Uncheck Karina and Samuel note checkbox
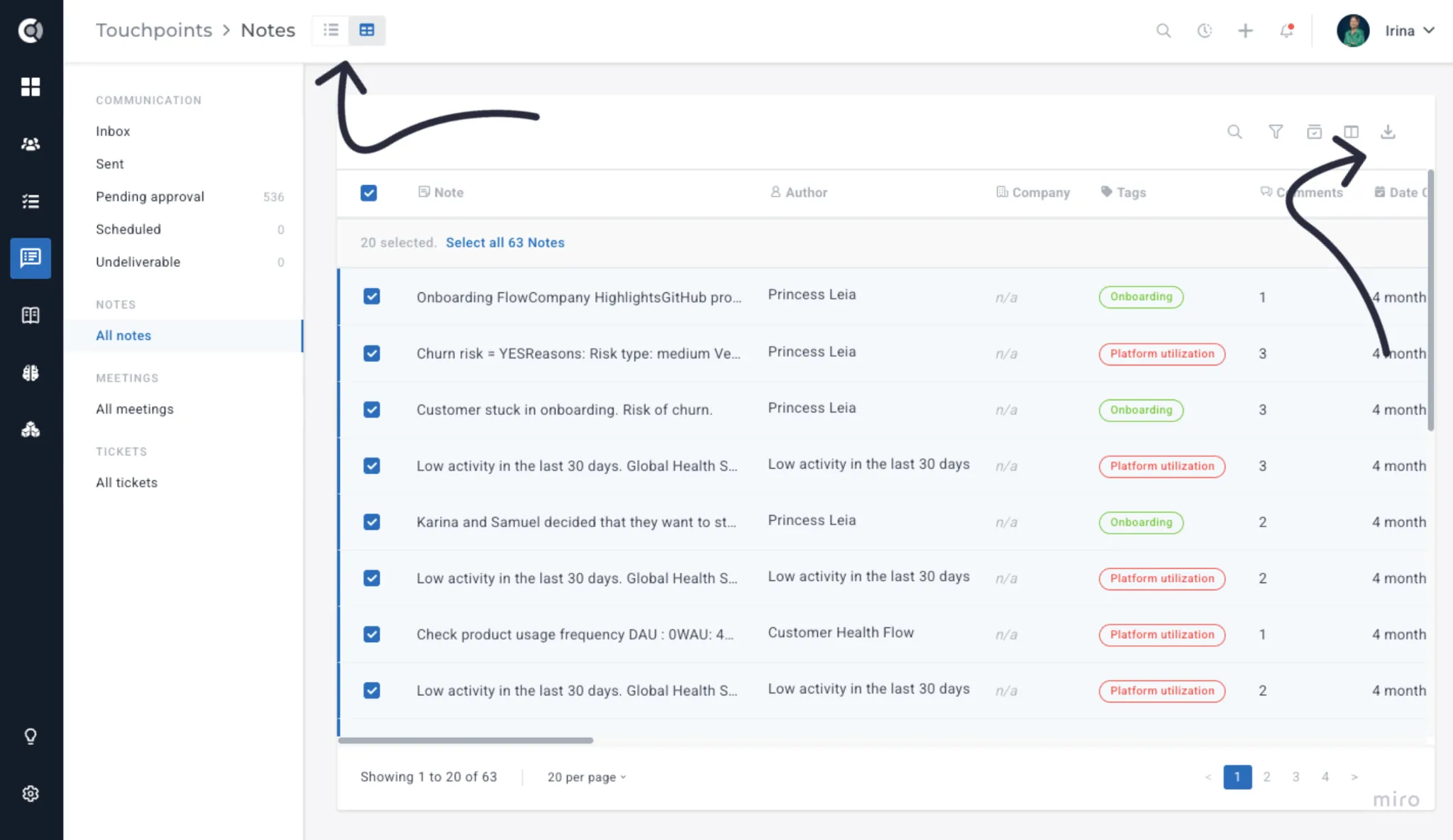Image resolution: width=1453 pixels, height=840 pixels. click(x=372, y=522)
